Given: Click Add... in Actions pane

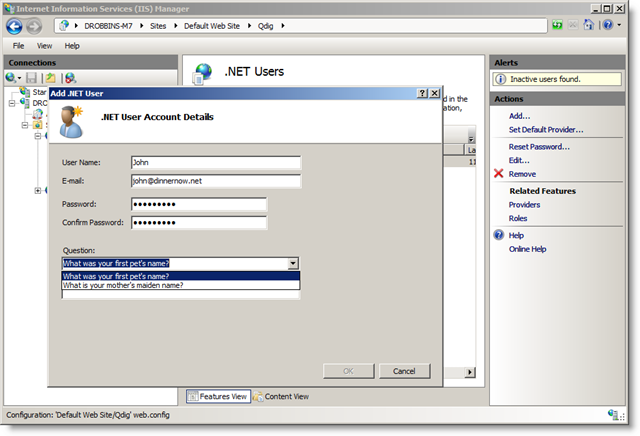Looking at the screenshot, I should coord(519,116).
